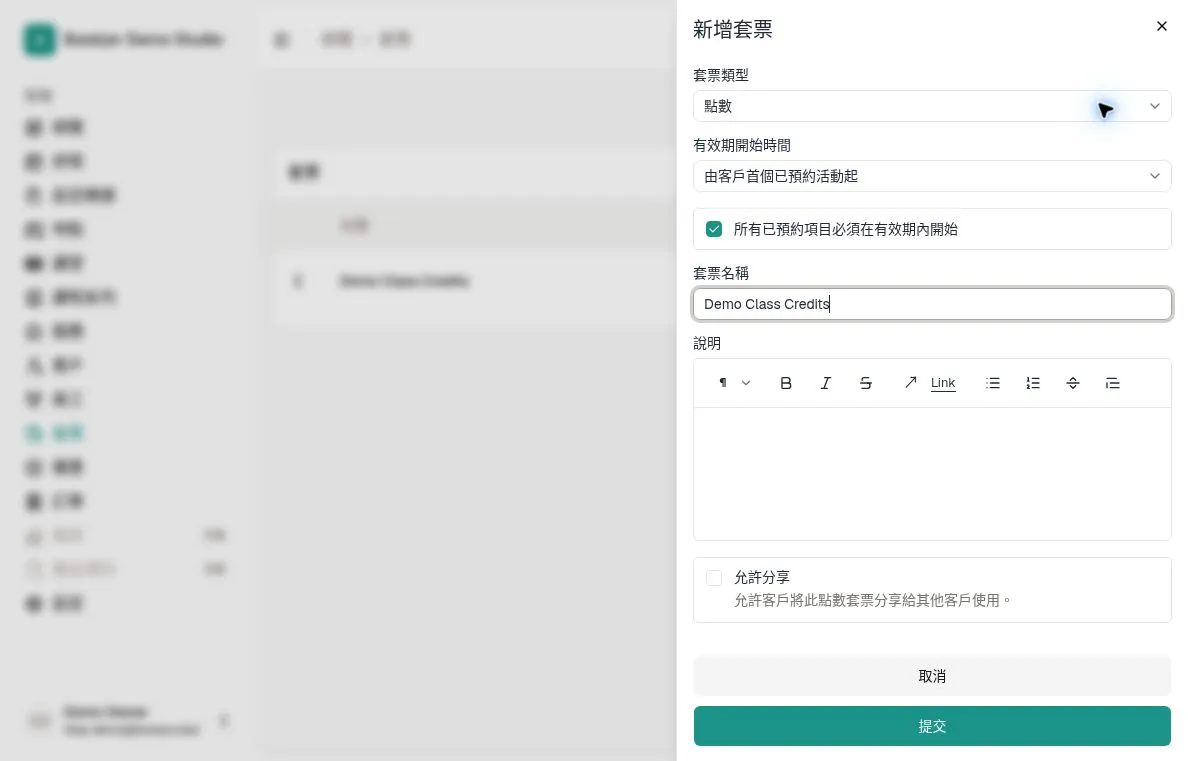Uncheck 所有已預約項目必須在有效期內開始 checkbox
The width and height of the screenshot is (1188, 761).
pyautogui.click(x=714, y=229)
